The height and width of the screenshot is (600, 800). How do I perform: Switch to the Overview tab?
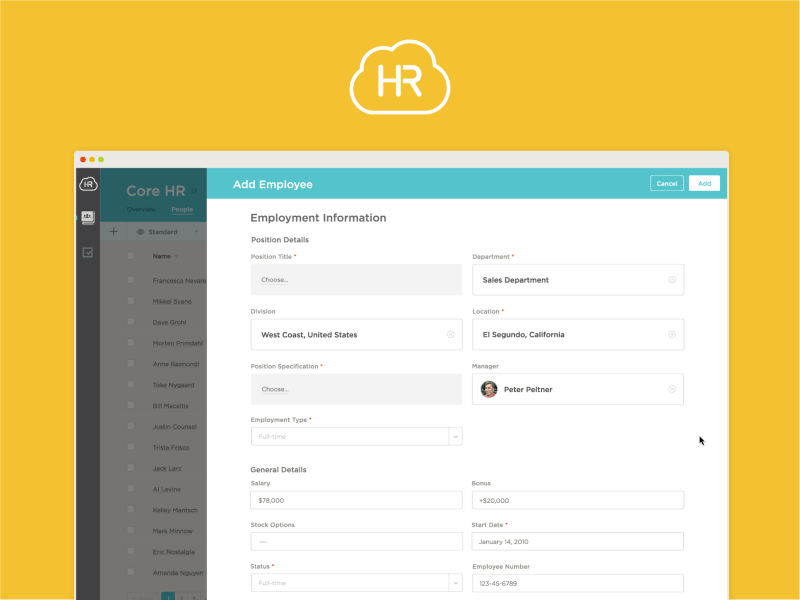pos(140,210)
